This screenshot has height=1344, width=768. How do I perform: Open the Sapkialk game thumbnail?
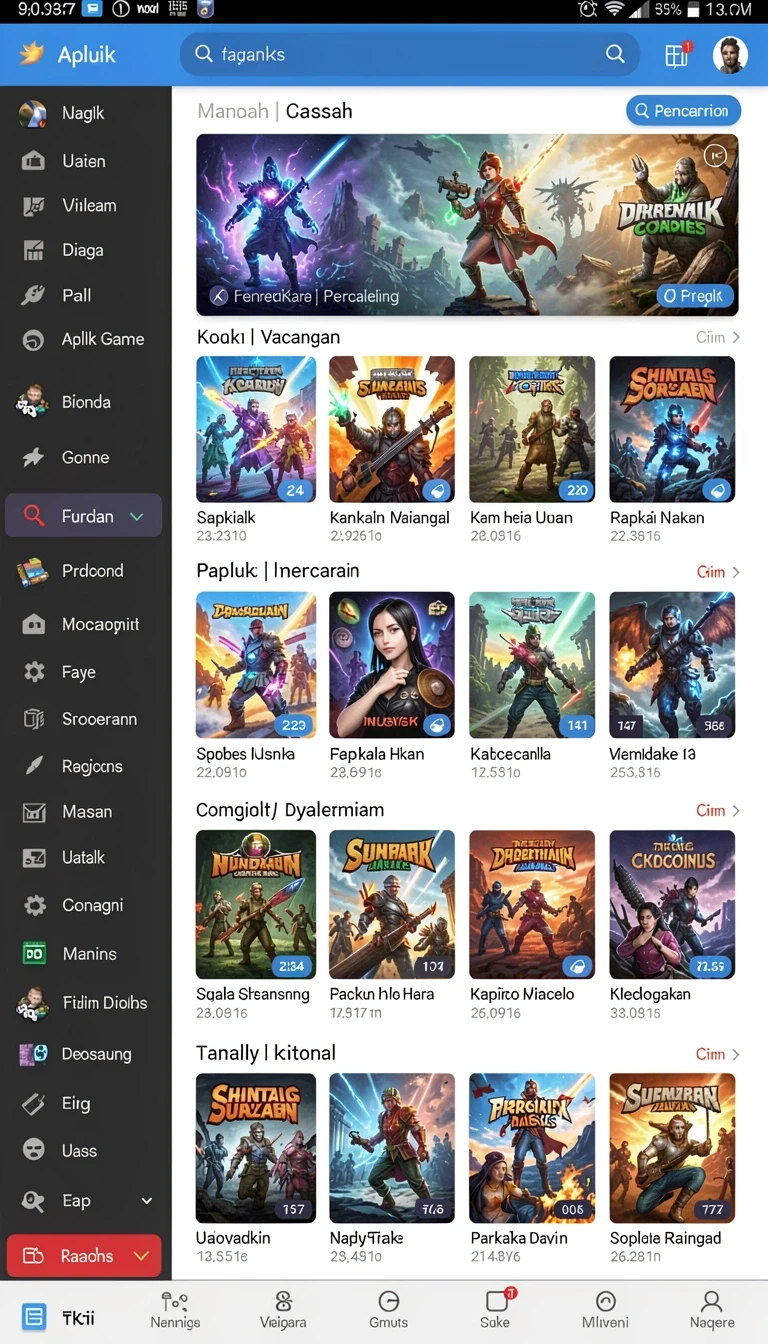[256, 430]
